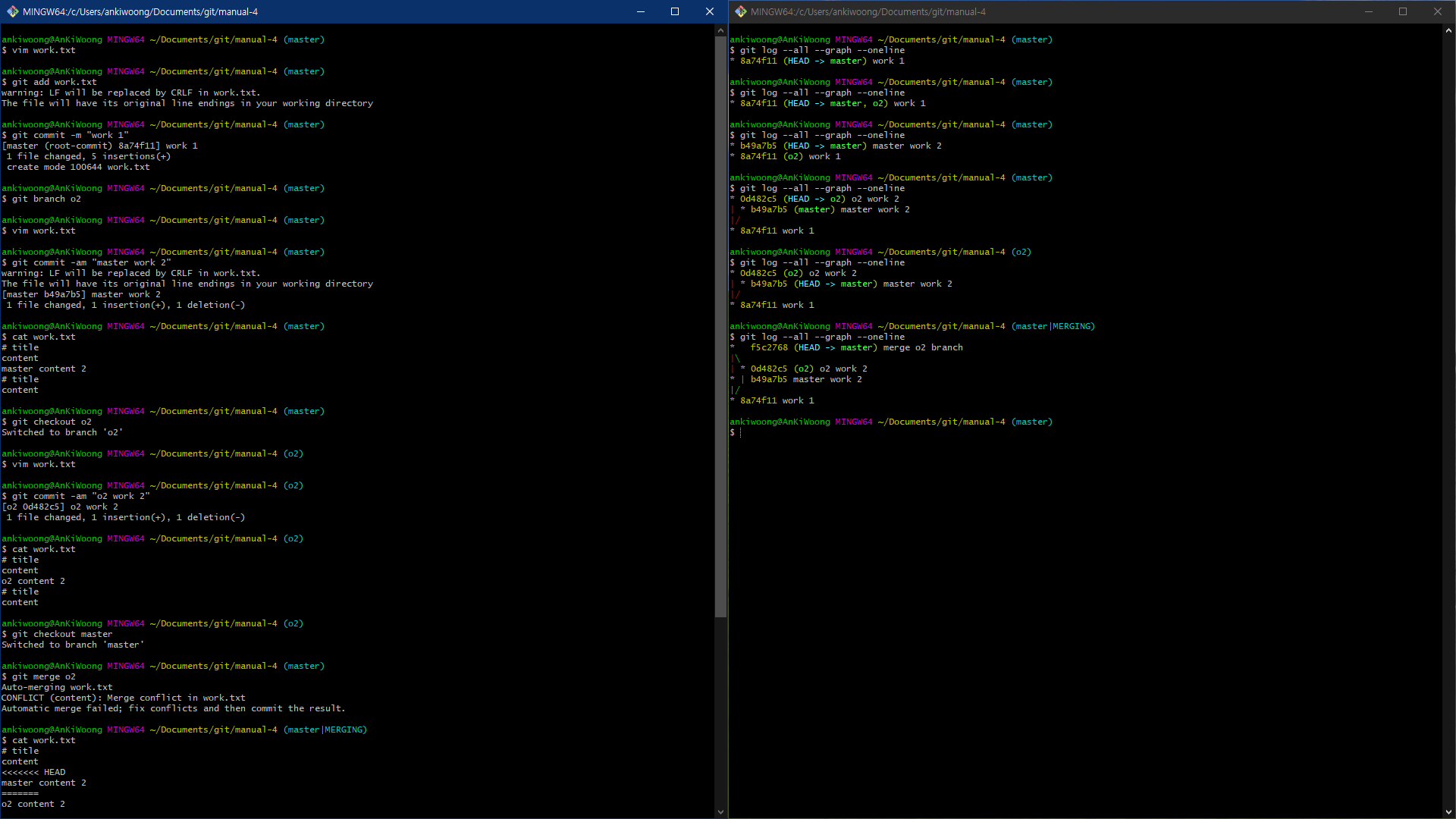Click the 'merge o2 branch' commit line f5c2768
Viewport: 1456px width, 819px height.
[x=855, y=347]
